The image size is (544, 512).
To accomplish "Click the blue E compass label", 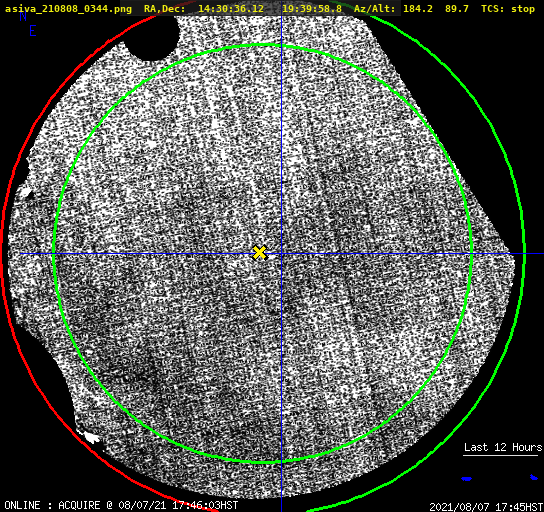I will [x=33, y=31].
